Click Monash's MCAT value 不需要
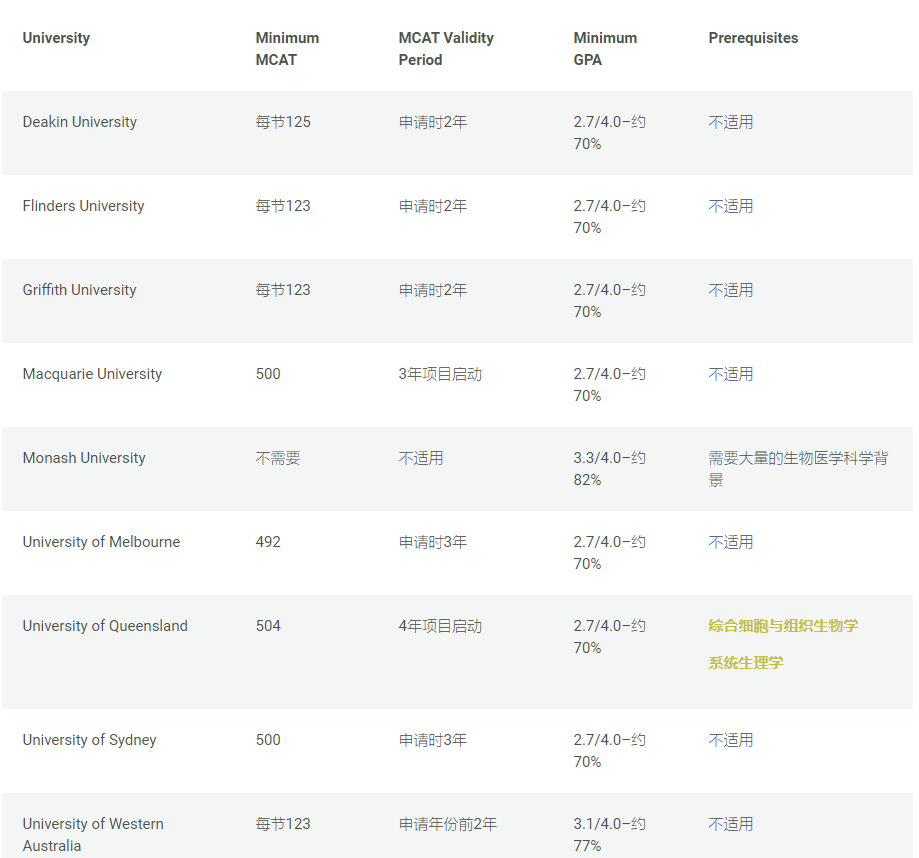 (278, 458)
